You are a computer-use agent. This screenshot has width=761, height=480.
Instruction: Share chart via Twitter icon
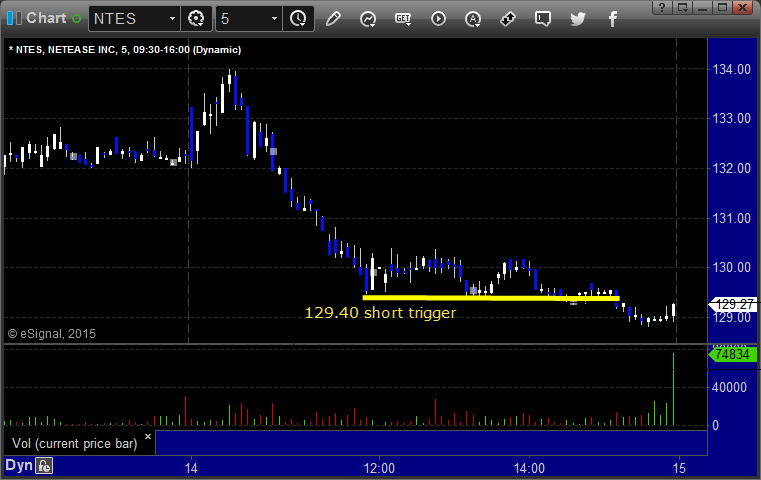click(578, 19)
